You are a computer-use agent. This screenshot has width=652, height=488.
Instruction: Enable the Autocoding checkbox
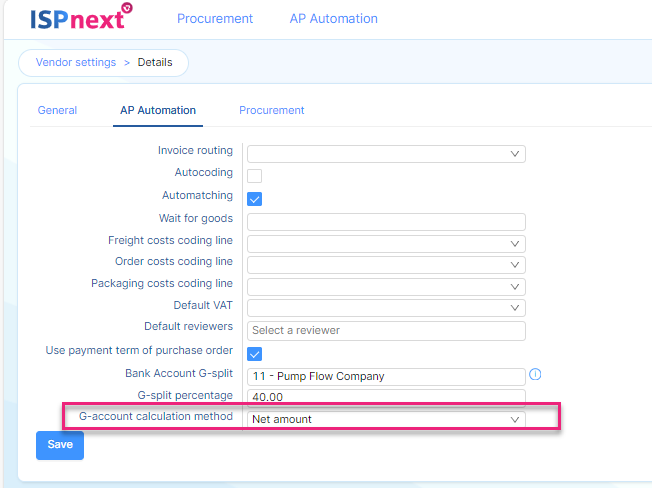click(x=254, y=176)
